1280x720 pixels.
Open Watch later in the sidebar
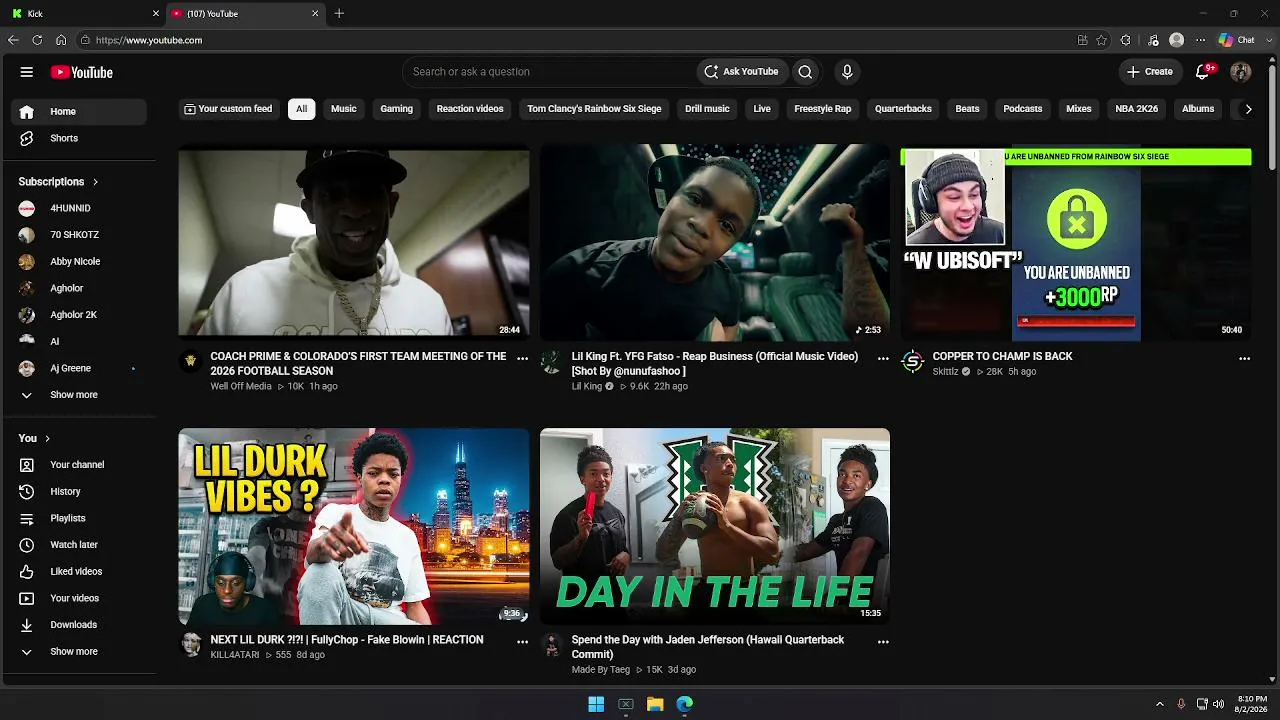[x=77, y=545]
